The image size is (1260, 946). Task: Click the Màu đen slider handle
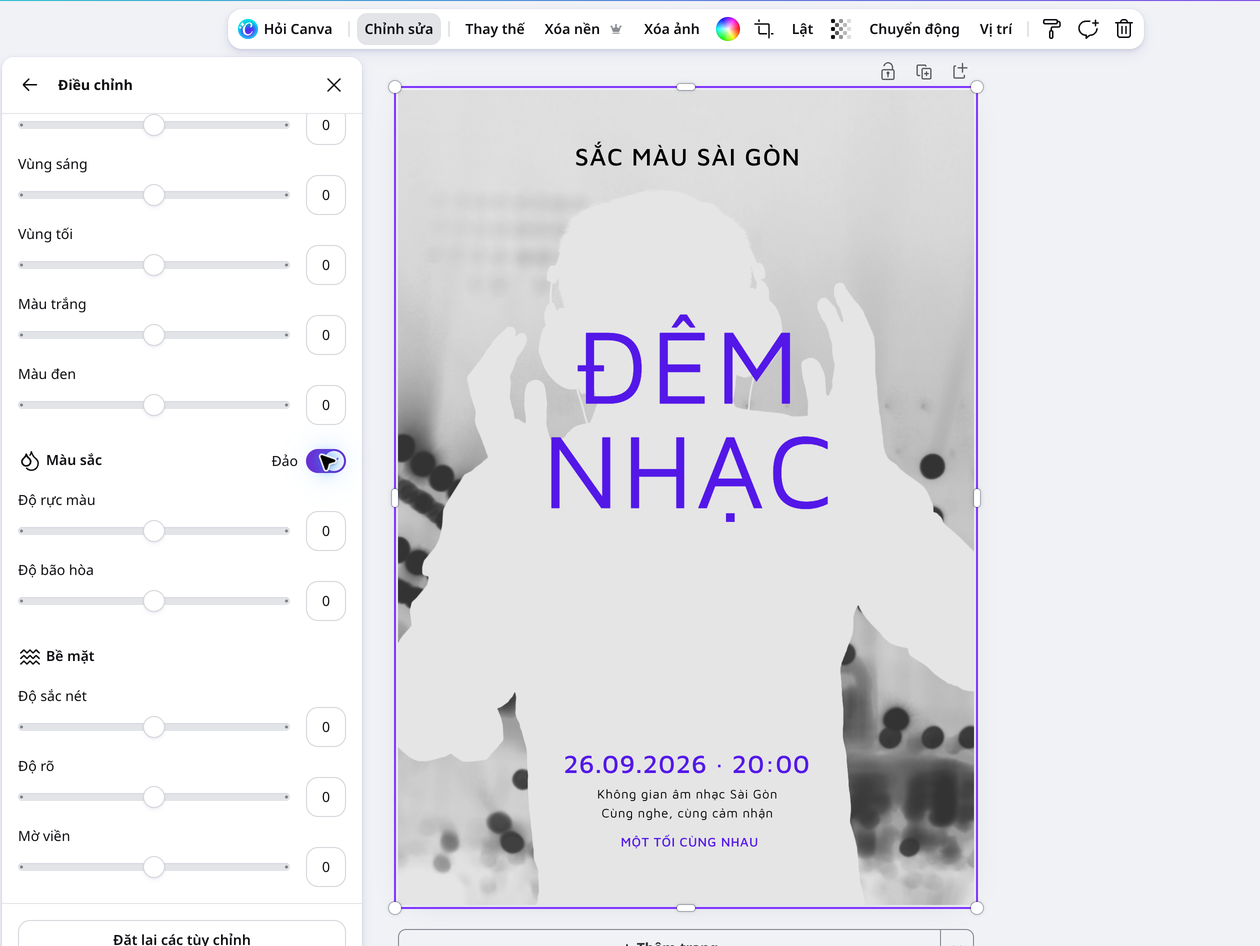coord(154,405)
